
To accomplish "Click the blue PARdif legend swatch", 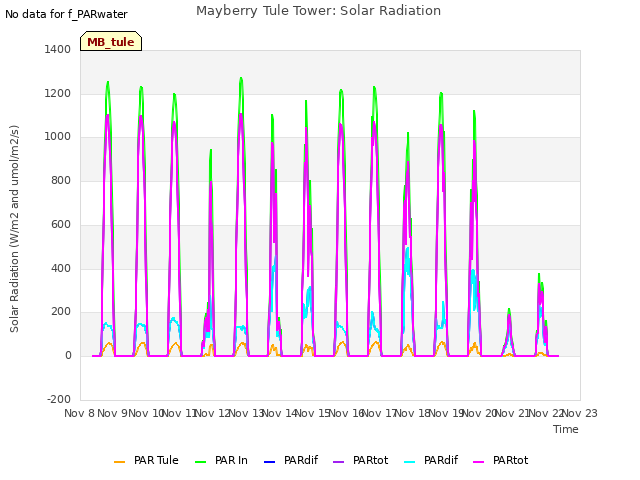I will click(x=270, y=462).
